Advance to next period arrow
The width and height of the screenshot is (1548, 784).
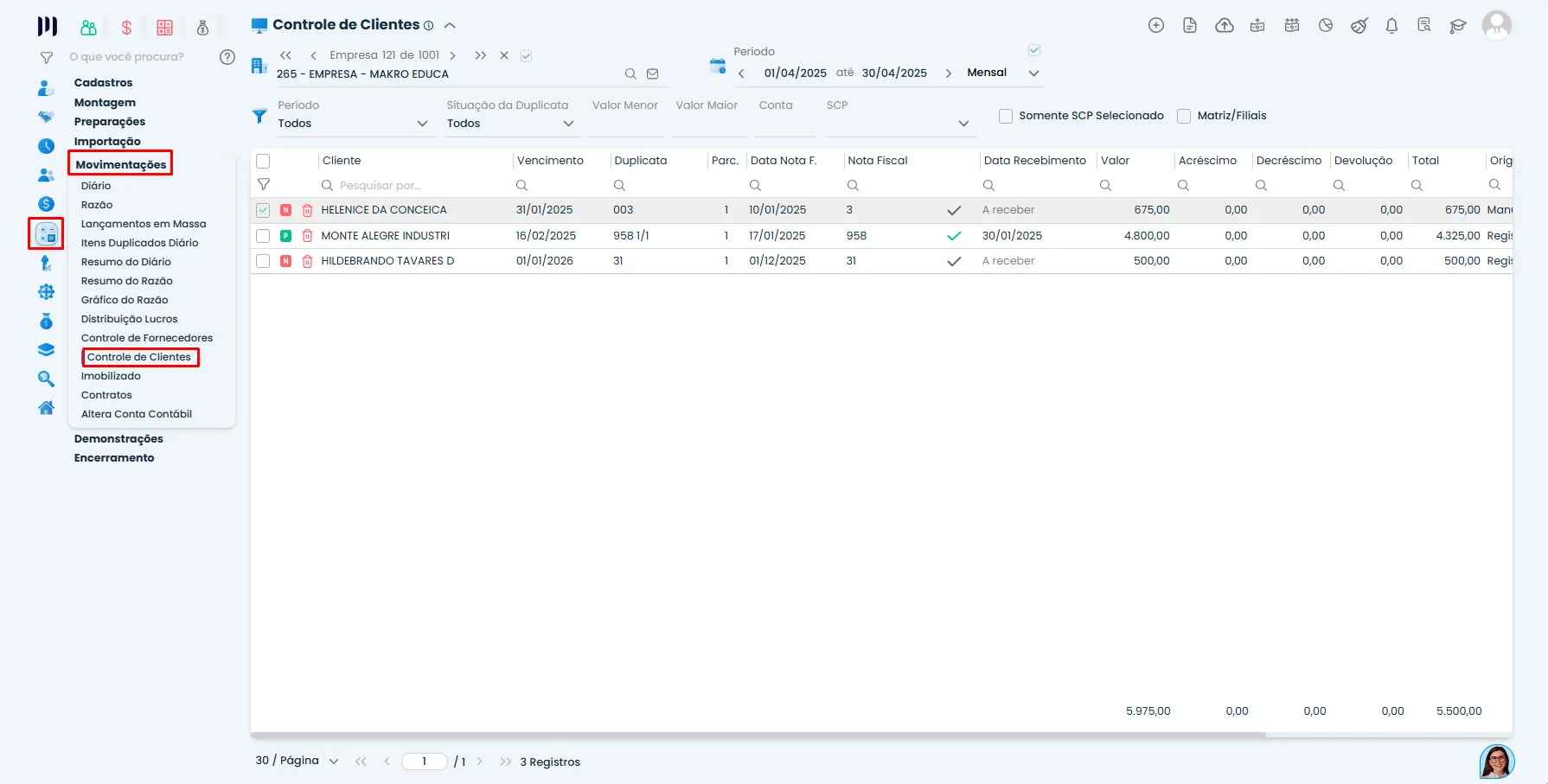pyautogui.click(x=948, y=73)
